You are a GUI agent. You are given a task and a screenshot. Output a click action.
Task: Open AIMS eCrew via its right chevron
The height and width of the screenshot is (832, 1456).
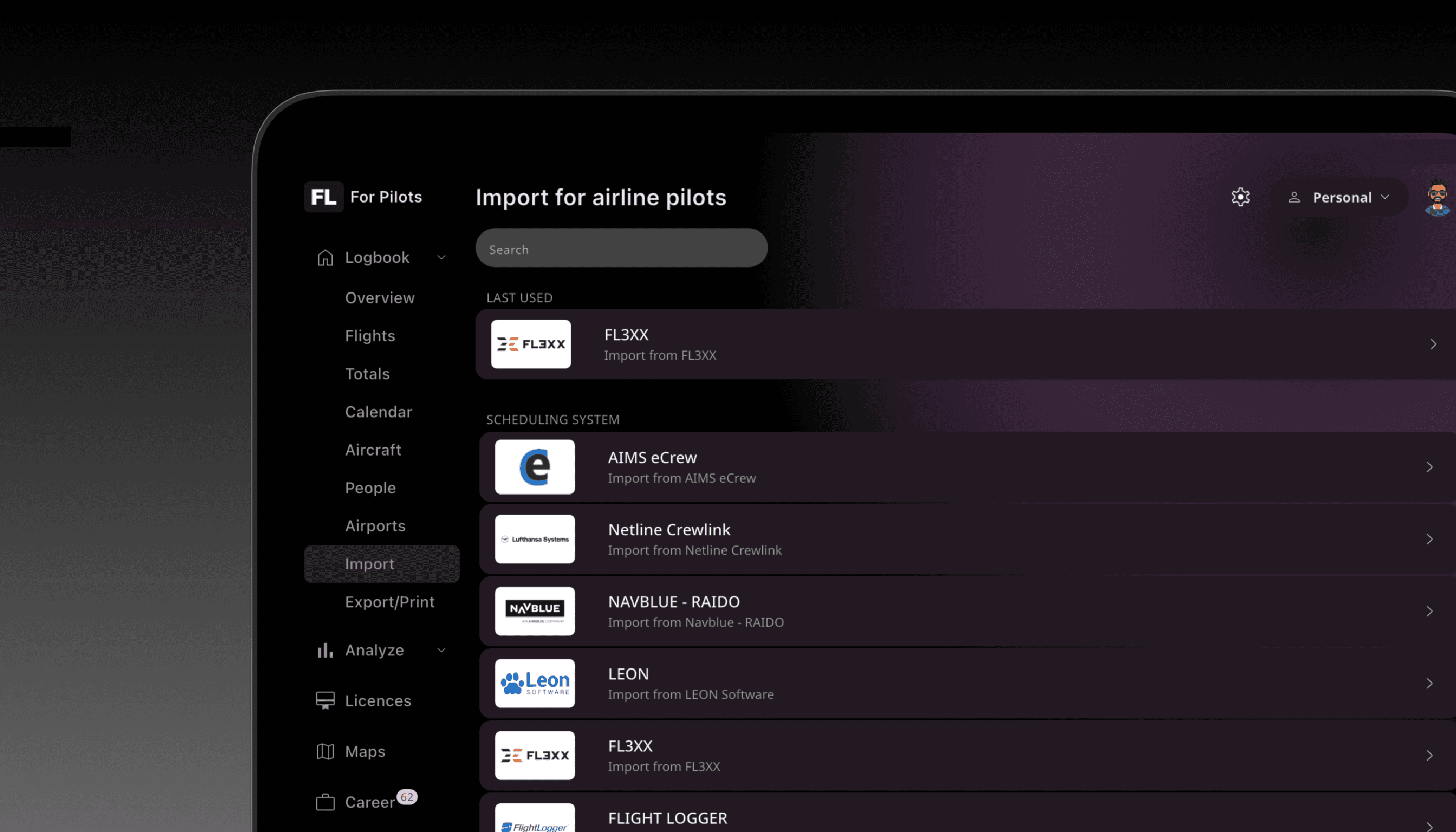click(1429, 466)
